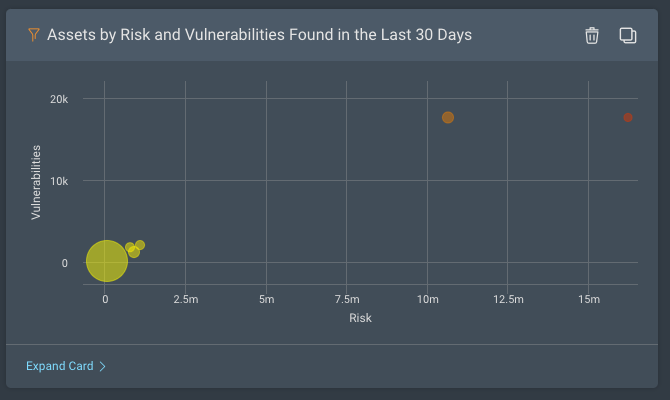670x400 pixels.
Task: Select the red bubble at the far right
Action: (x=628, y=118)
